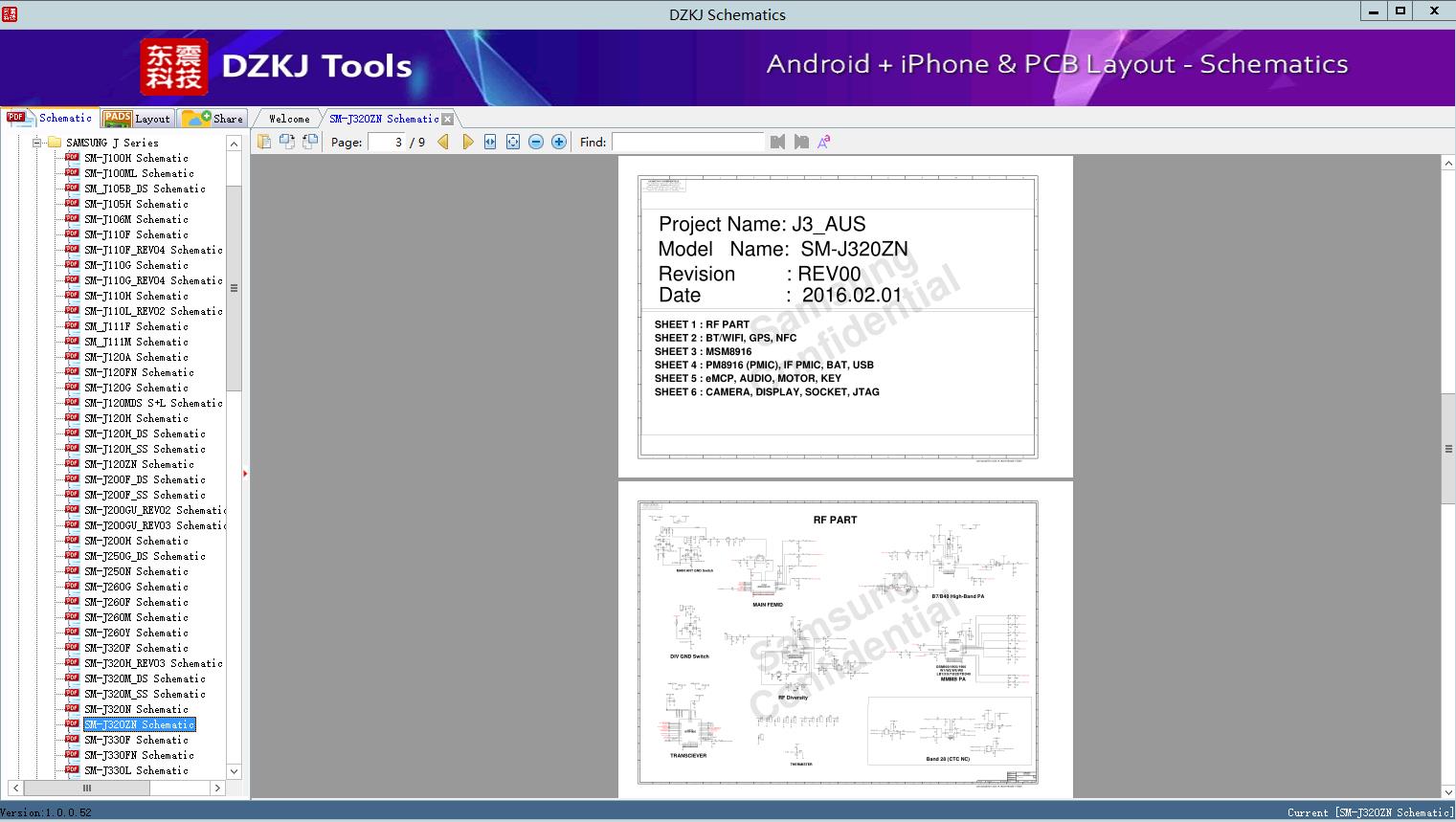The image size is (1456, 822).
Task: Fit whole page icon
Action: pyautogui.click(x=513, y=142)
